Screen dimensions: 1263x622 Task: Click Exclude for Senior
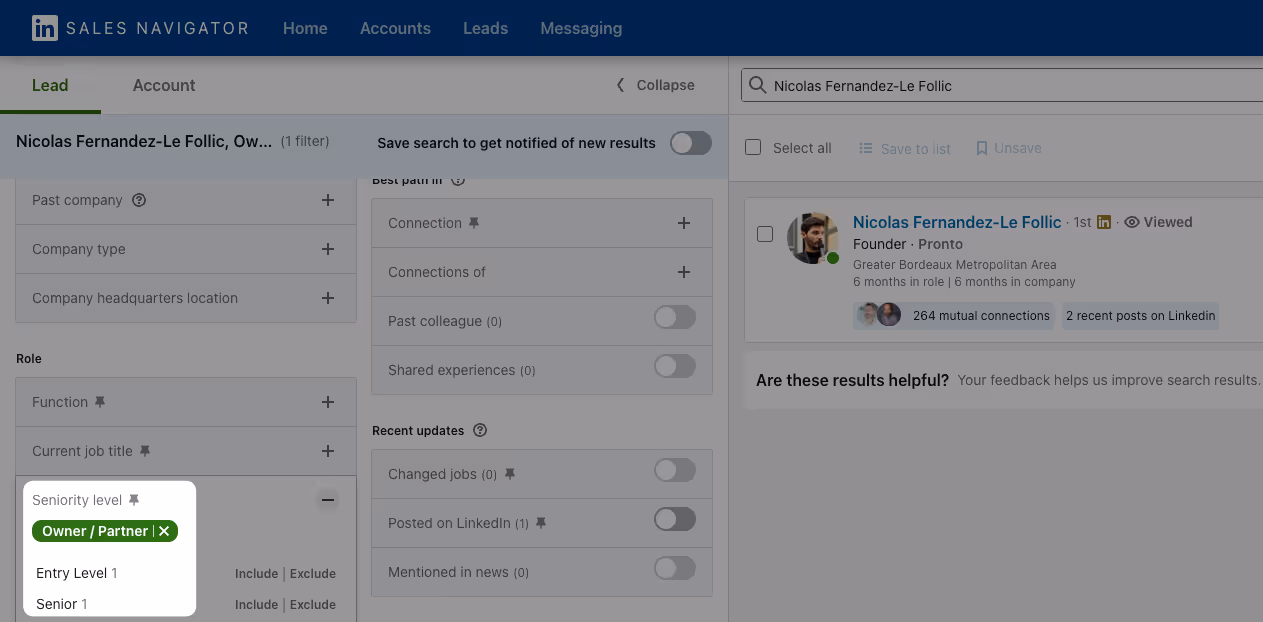[313, 605]
